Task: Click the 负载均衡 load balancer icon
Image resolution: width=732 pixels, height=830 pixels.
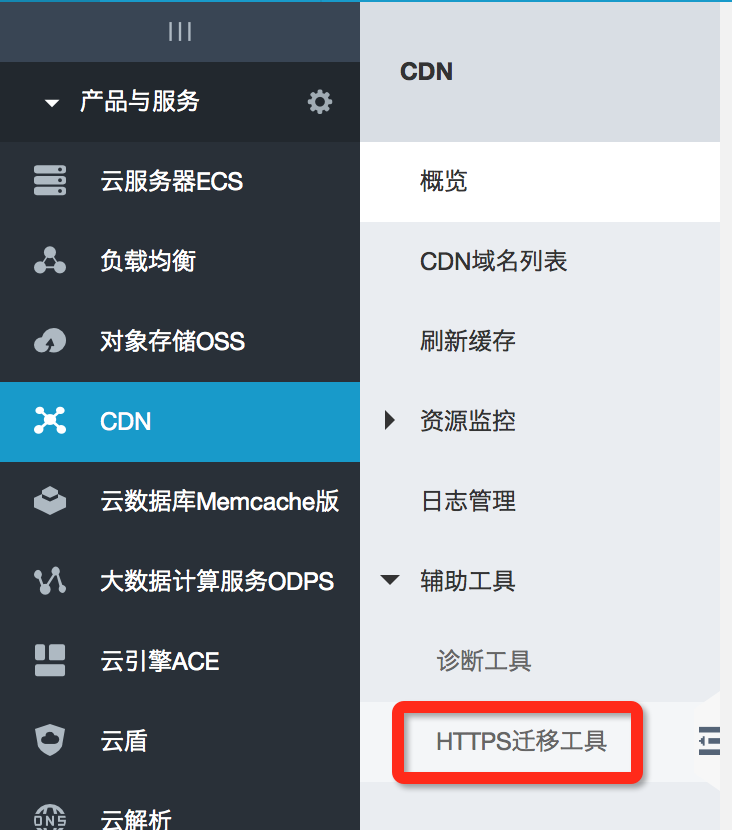Action: (50, 260)
